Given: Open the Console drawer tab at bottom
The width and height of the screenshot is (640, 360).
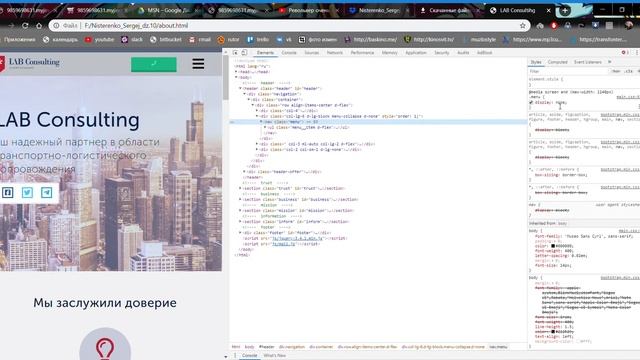Looking at the screenshot, I should (249, 356).
